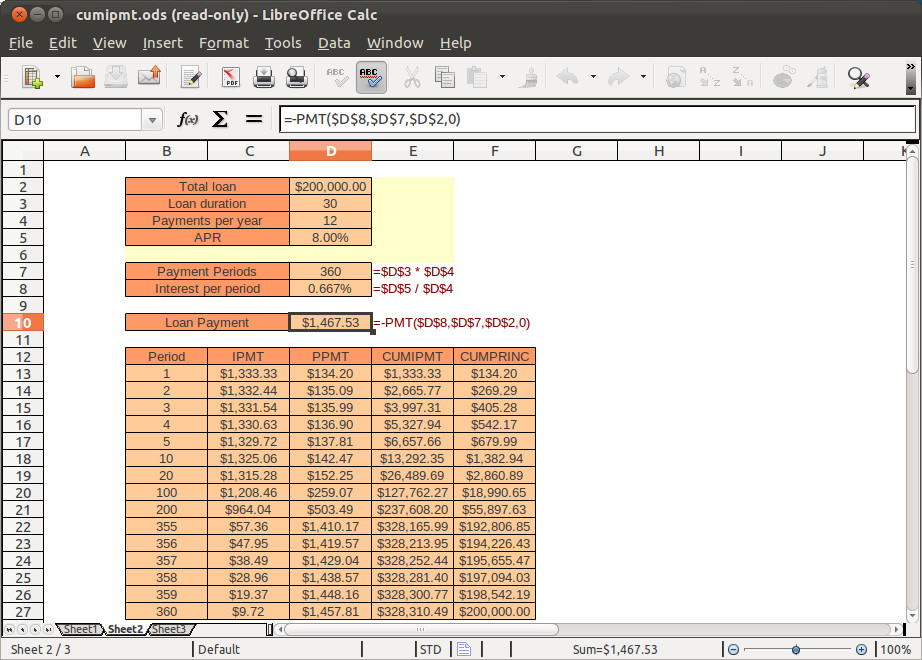Switch to the Sheet3 tab
922x660 pixels.
click(169, 629)
